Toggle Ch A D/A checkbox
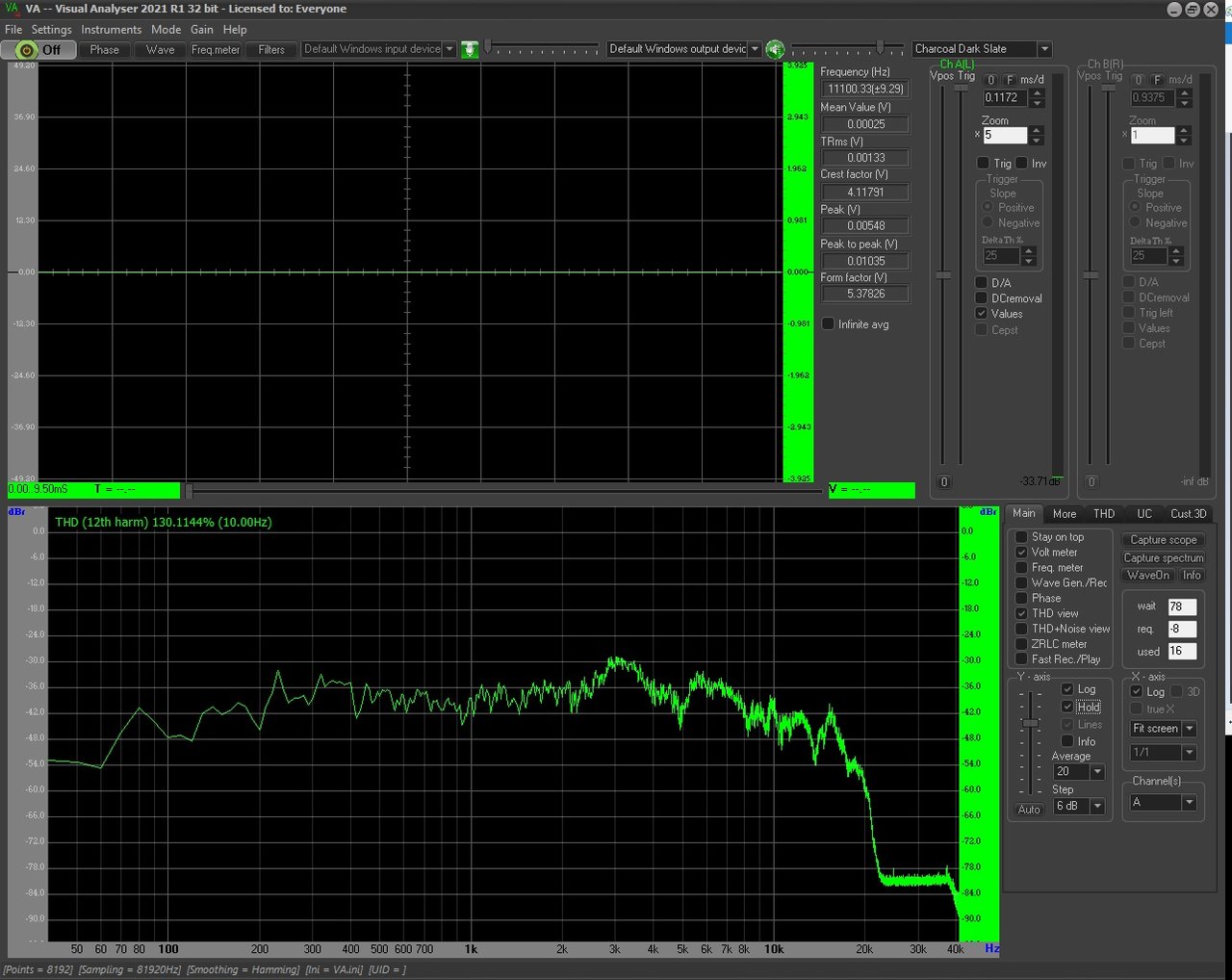The width and height of the screenshot is (1232, 980). (982, 283)
